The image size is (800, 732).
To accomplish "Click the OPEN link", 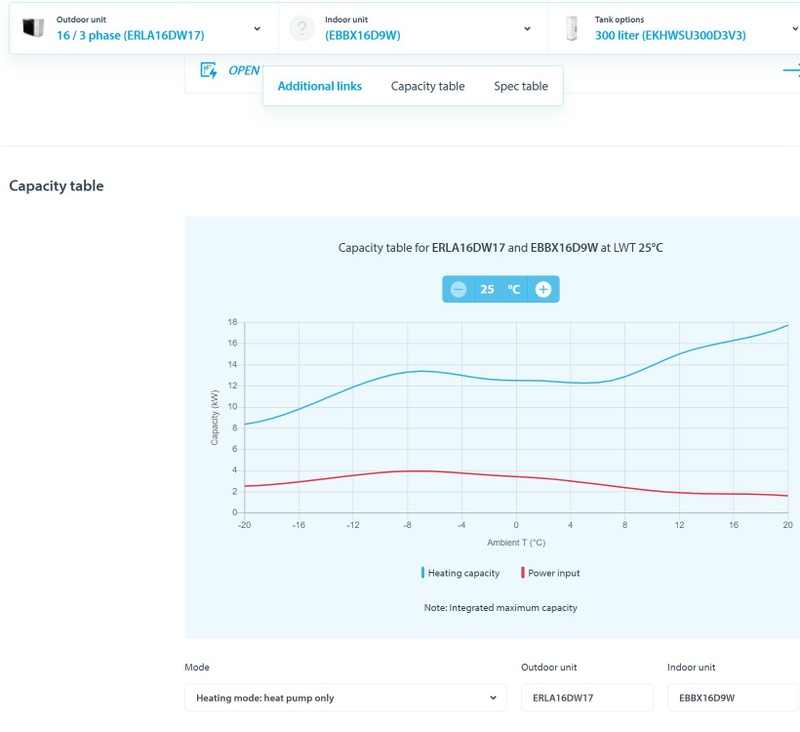I will point(244,70).
